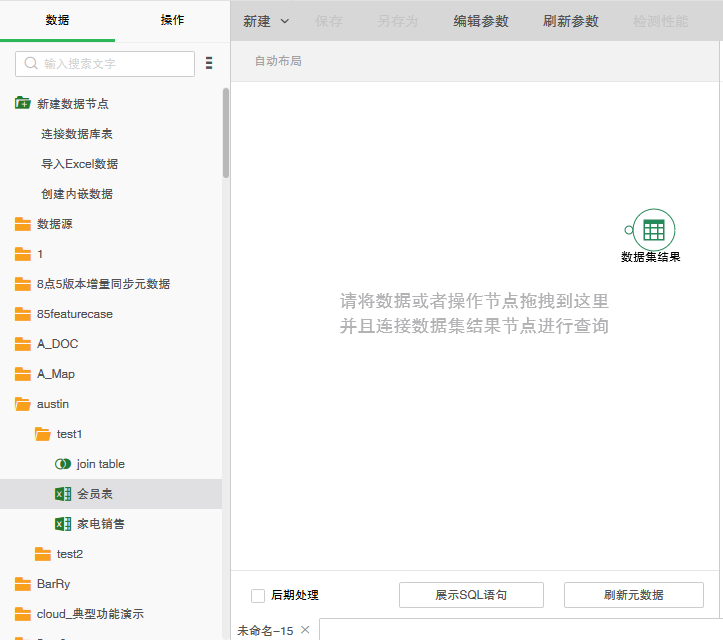This screenshot has height=640, width=723.
Task: Click the 新建数据节点 folder-plus icon
Action: tap(23, 103)
